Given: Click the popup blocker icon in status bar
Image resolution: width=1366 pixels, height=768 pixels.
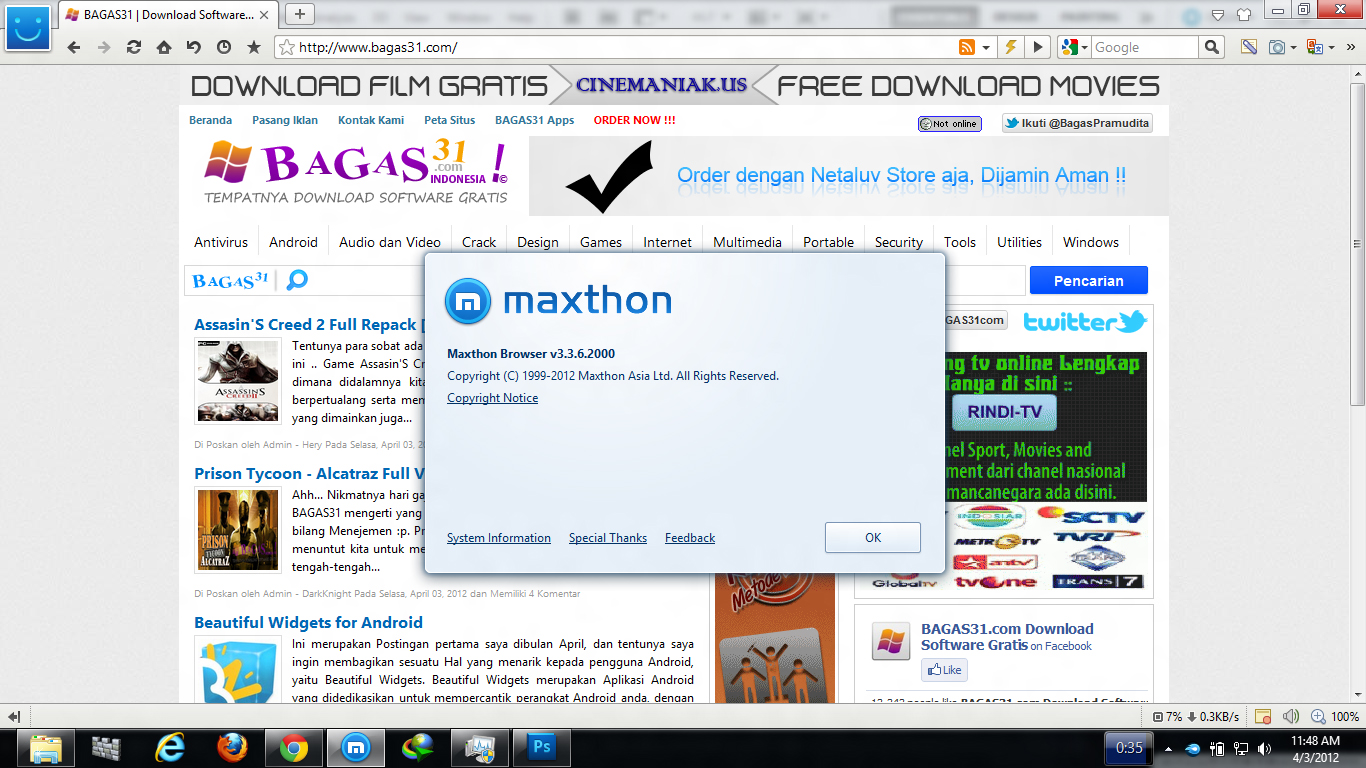Looking at the screenshot, I should (x=1263, y=716).
